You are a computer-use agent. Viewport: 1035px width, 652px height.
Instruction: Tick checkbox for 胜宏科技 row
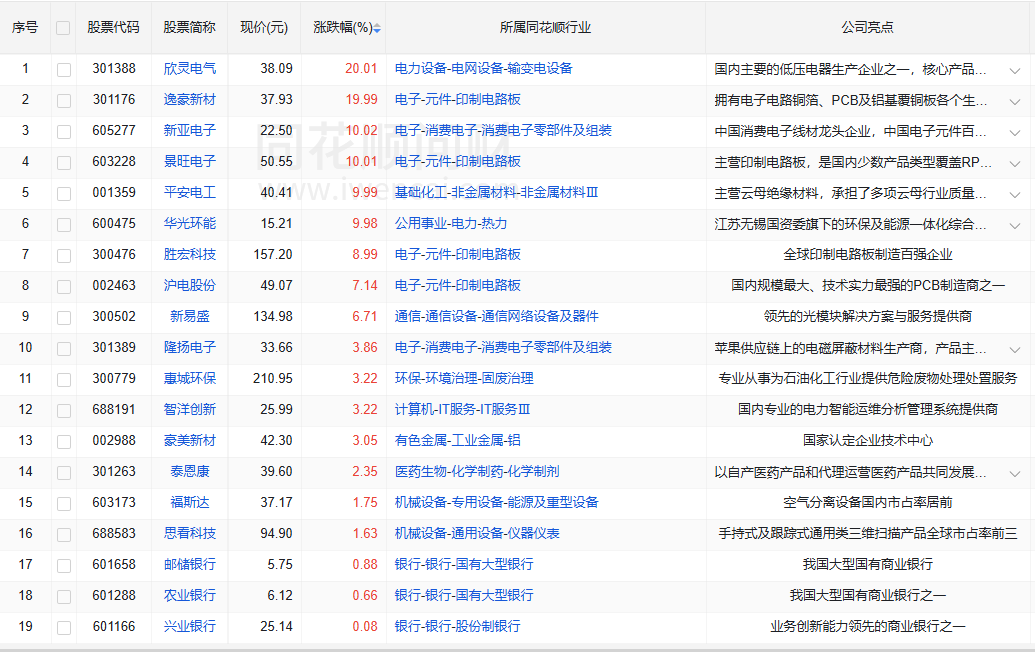coord(64,255)
